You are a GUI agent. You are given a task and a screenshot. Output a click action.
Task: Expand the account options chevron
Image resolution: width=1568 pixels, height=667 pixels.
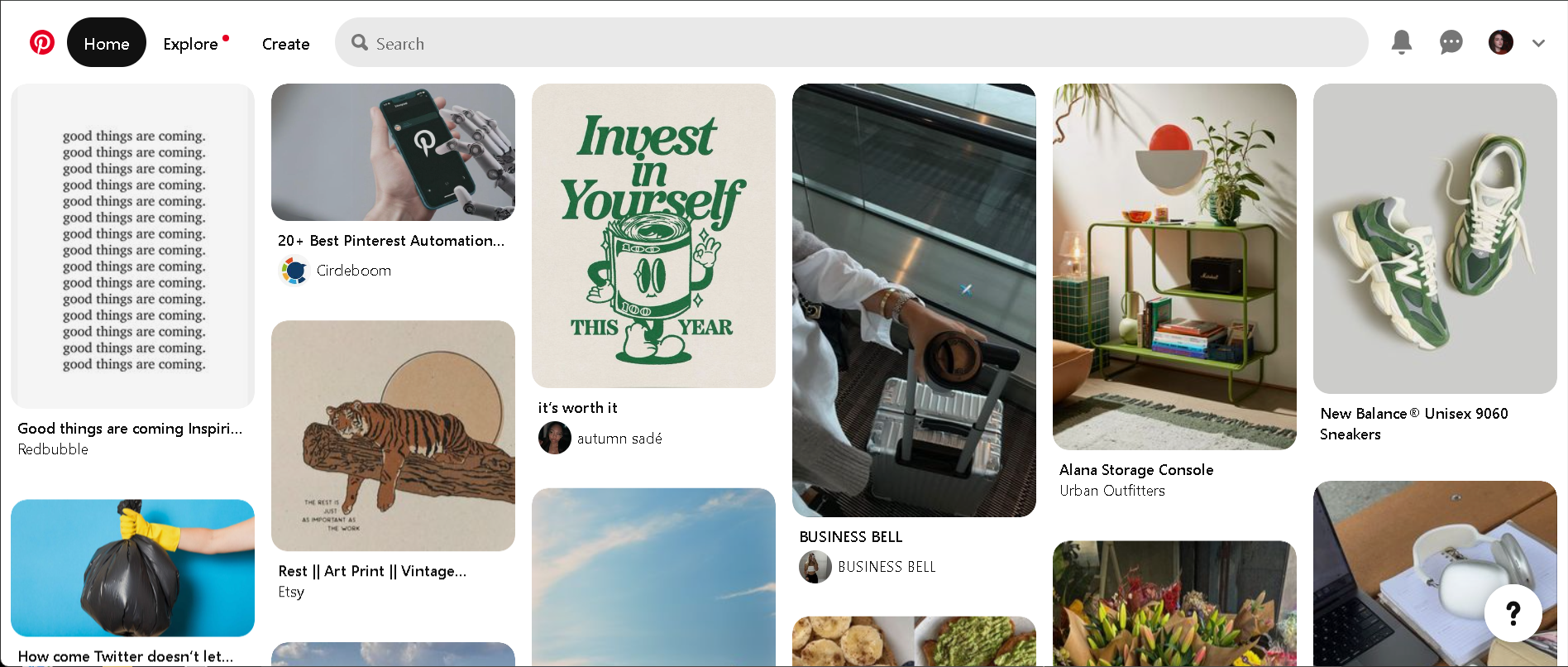click(x=1538, y=42)
